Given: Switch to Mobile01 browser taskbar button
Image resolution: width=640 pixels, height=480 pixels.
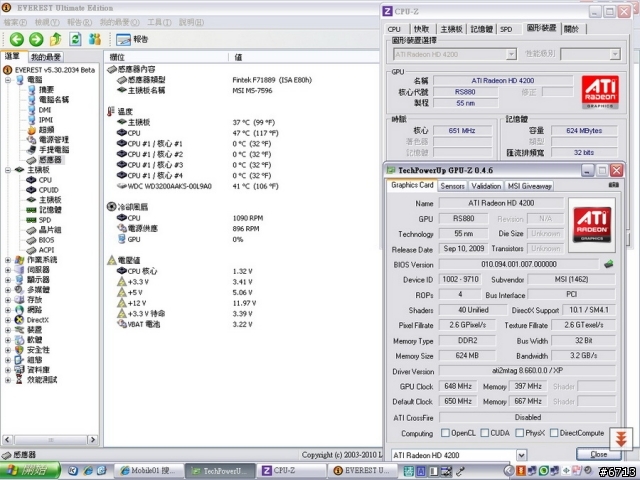Looking at the screenshot, I should tap(149, 471).
